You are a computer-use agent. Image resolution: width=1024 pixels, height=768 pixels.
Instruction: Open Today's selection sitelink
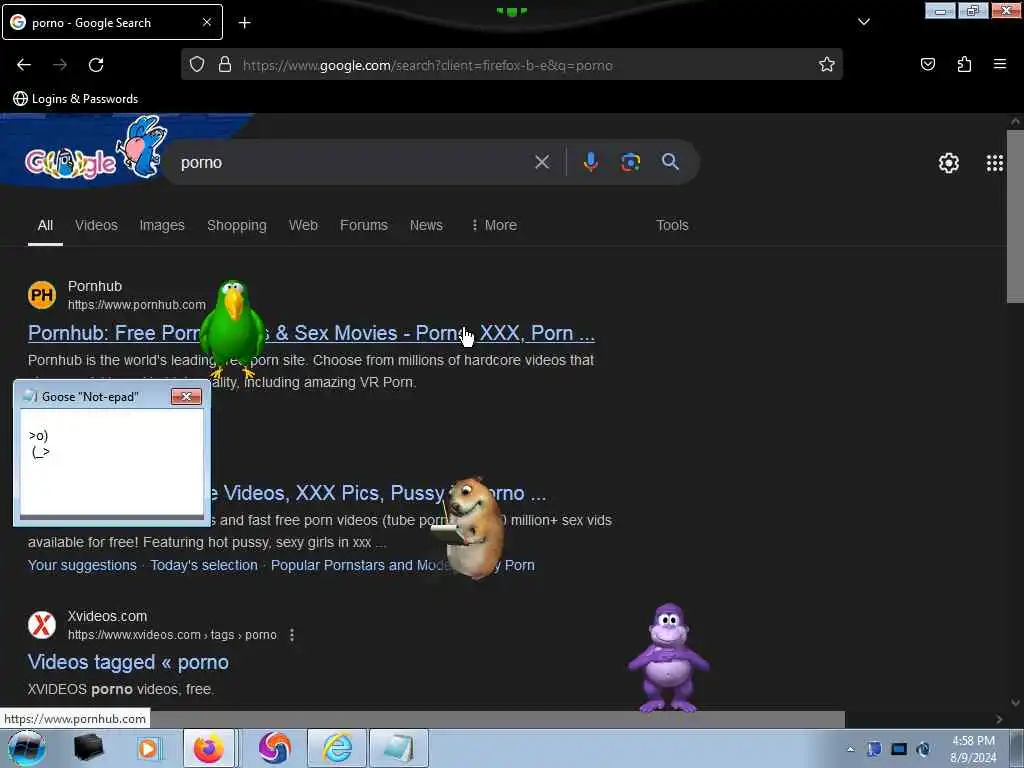click(x=204, y=565)
